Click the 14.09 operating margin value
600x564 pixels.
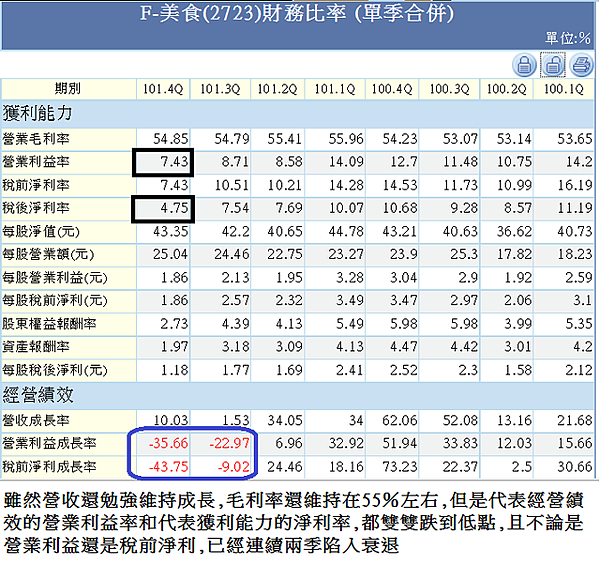pyautogui.click(x=346, y=162)
